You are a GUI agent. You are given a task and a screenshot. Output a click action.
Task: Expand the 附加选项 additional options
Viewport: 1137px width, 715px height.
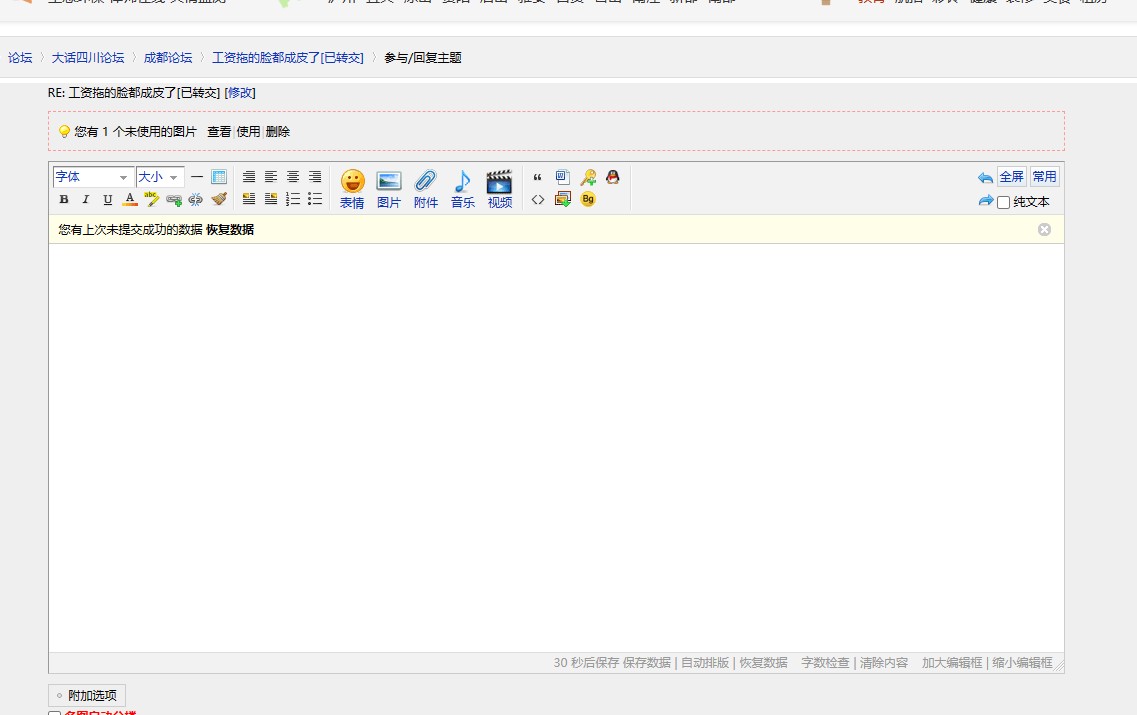(87, 695)
